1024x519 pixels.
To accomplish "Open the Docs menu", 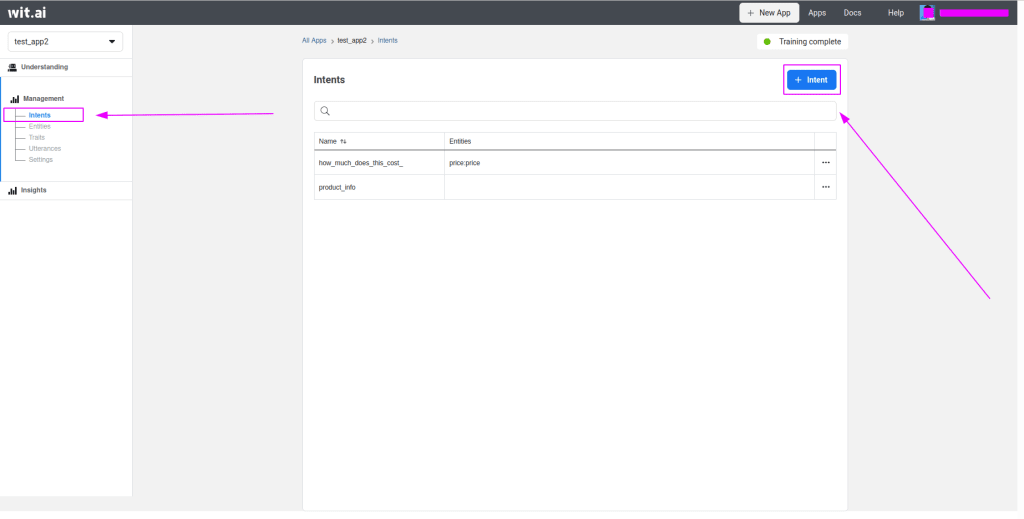I will coord(852,12).
